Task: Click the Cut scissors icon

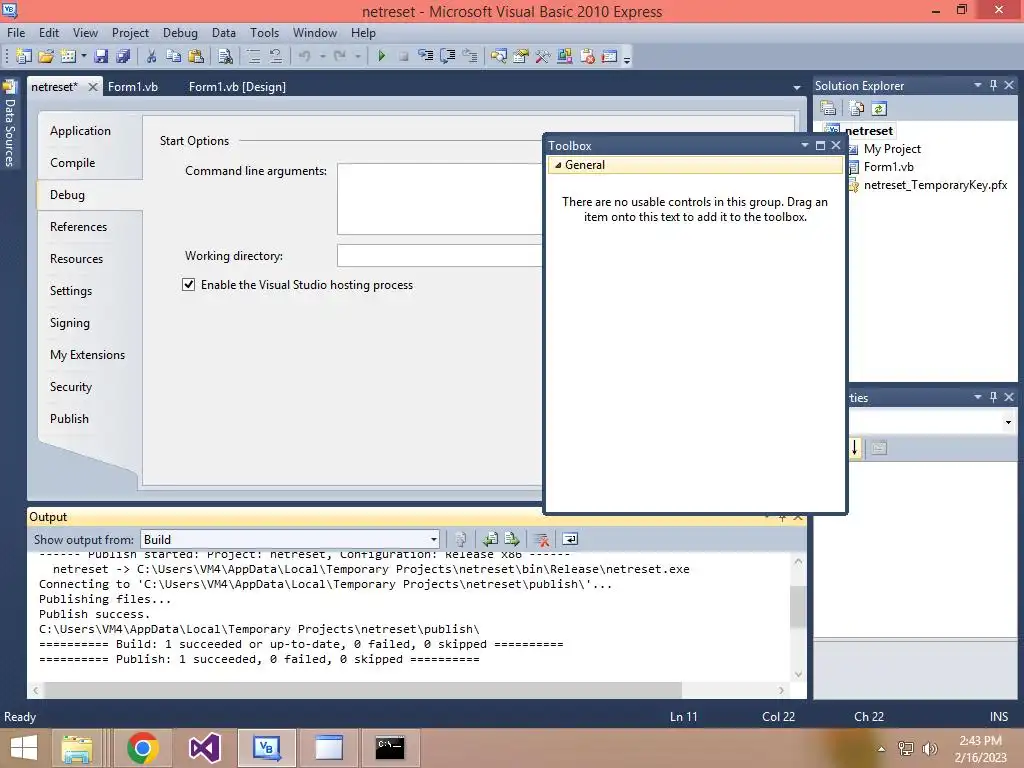Action: [152, 56]
